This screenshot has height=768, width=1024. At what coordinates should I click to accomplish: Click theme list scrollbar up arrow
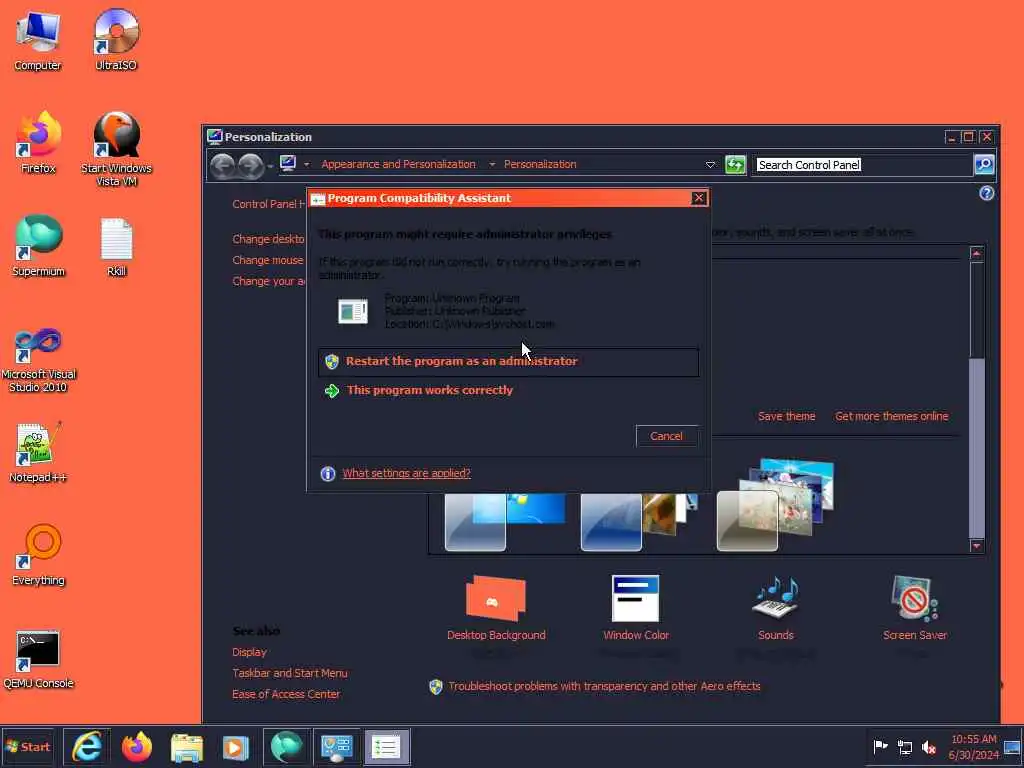(x=976, y=254)
